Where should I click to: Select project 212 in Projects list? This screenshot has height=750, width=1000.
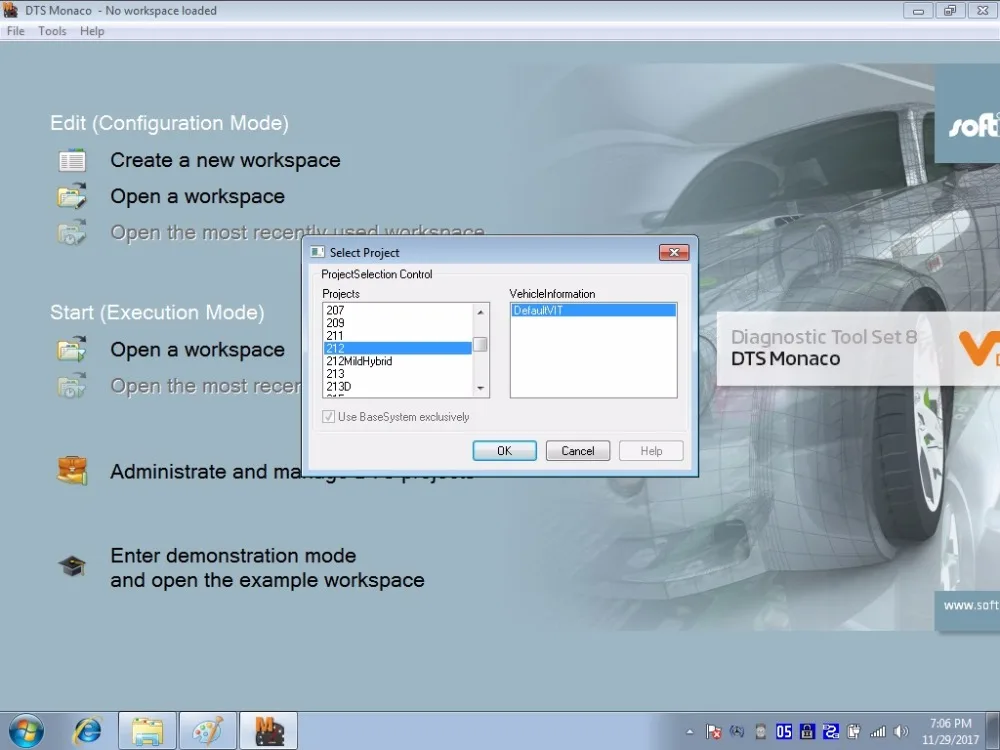[x=398, y=348]
